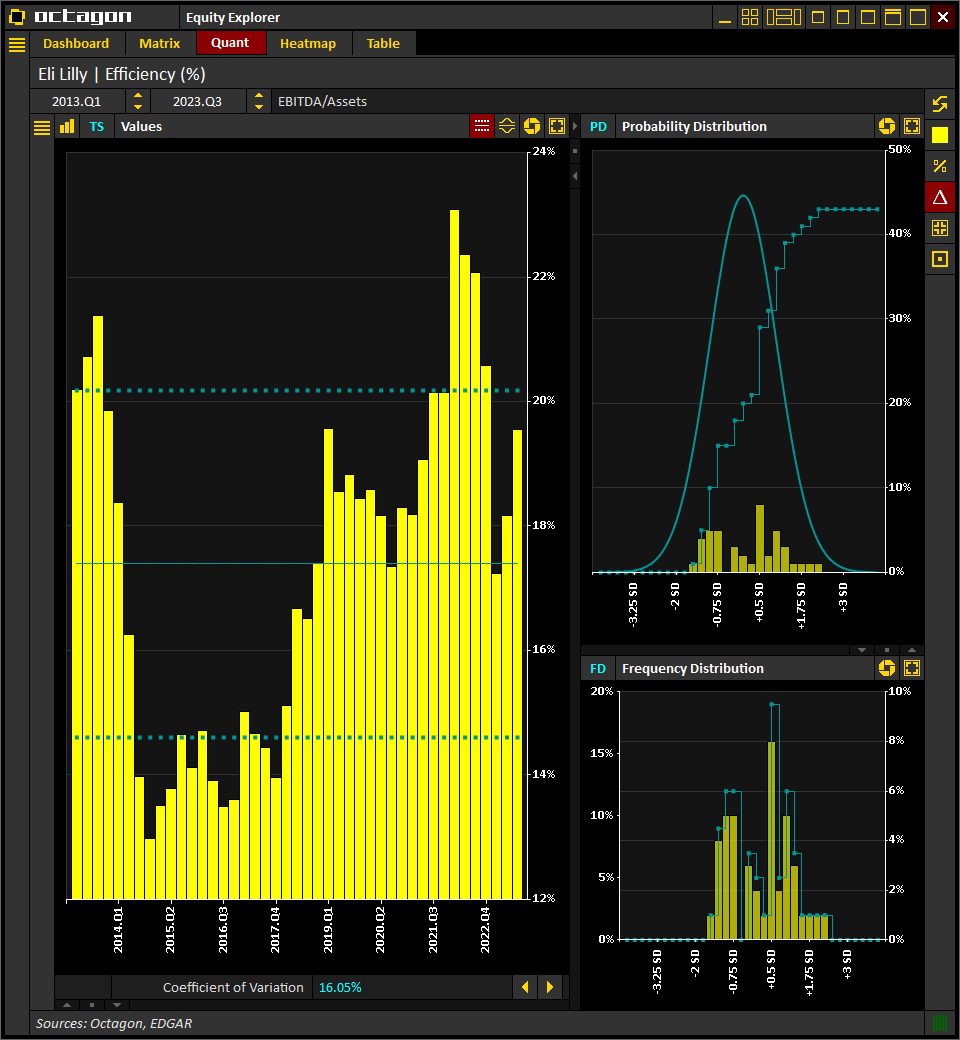Go to the next statistic with the right arrow
Viewport: 960px width, 1040px height.
550,987
